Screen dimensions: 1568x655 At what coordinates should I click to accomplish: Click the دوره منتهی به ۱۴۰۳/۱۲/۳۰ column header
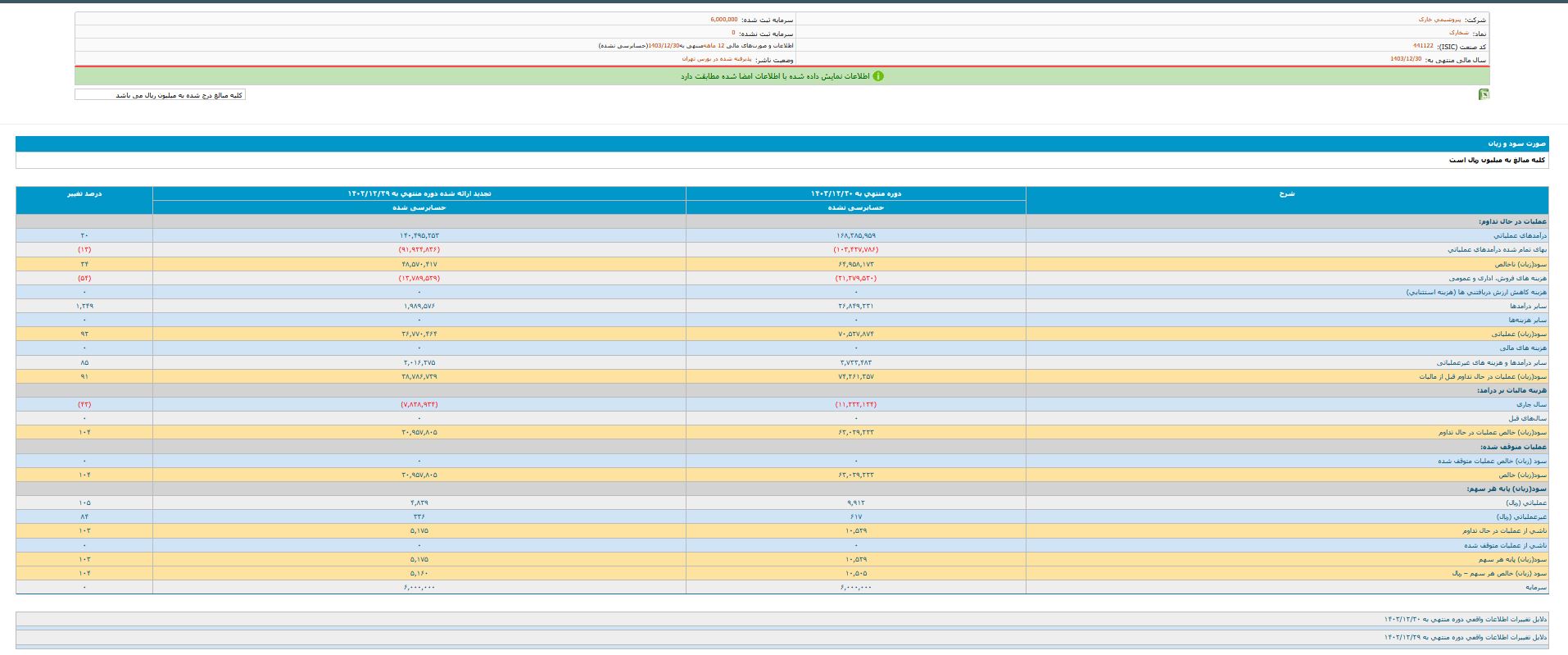pyautogui.click(x=856, y=193)
